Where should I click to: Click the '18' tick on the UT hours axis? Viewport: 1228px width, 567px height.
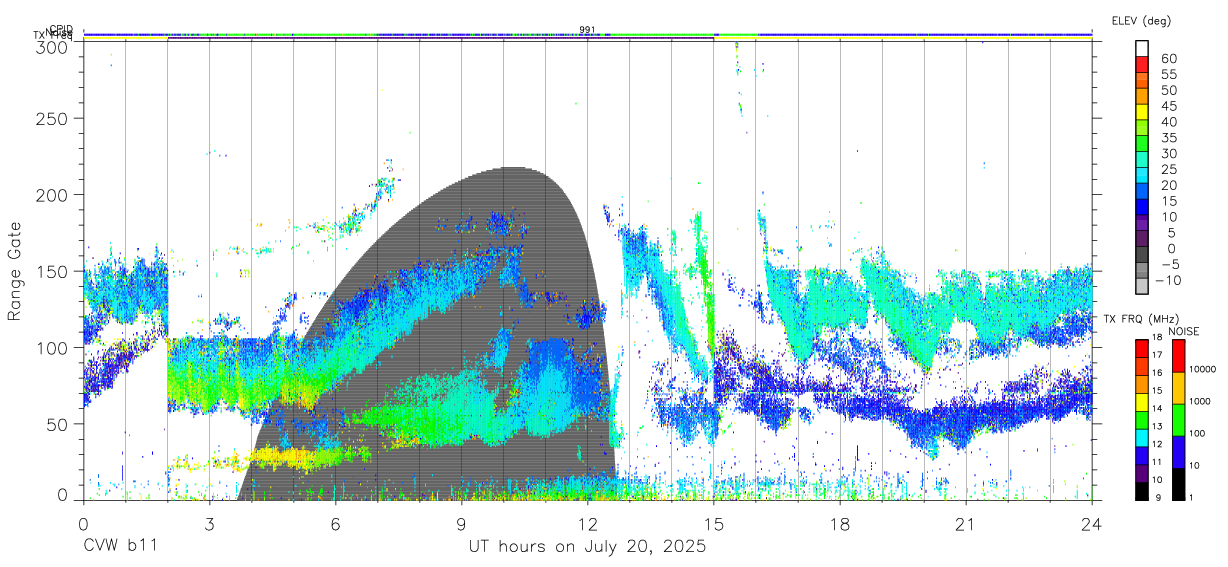tap(839, 523)
